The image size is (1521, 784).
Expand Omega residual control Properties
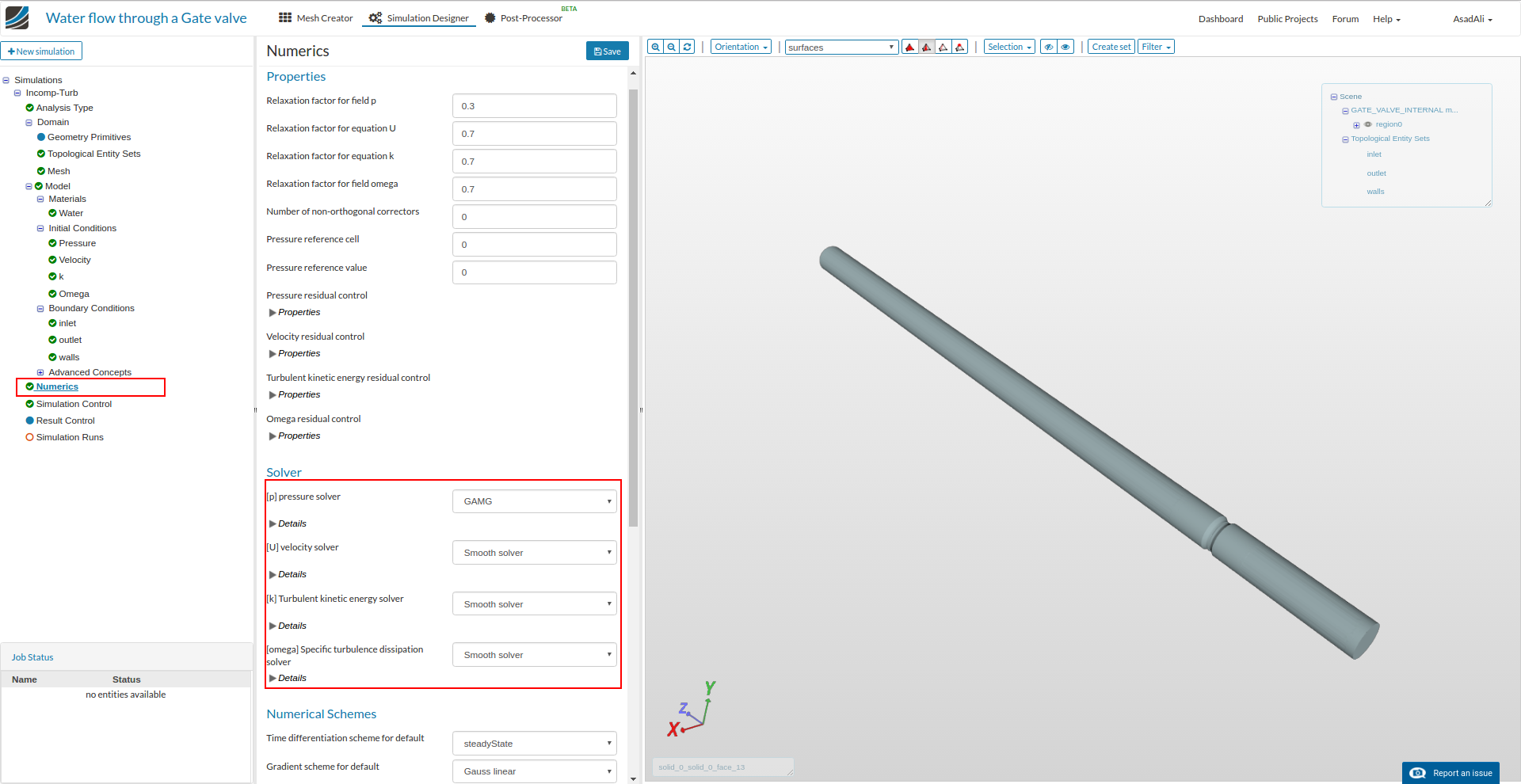(x=295, y=436)
